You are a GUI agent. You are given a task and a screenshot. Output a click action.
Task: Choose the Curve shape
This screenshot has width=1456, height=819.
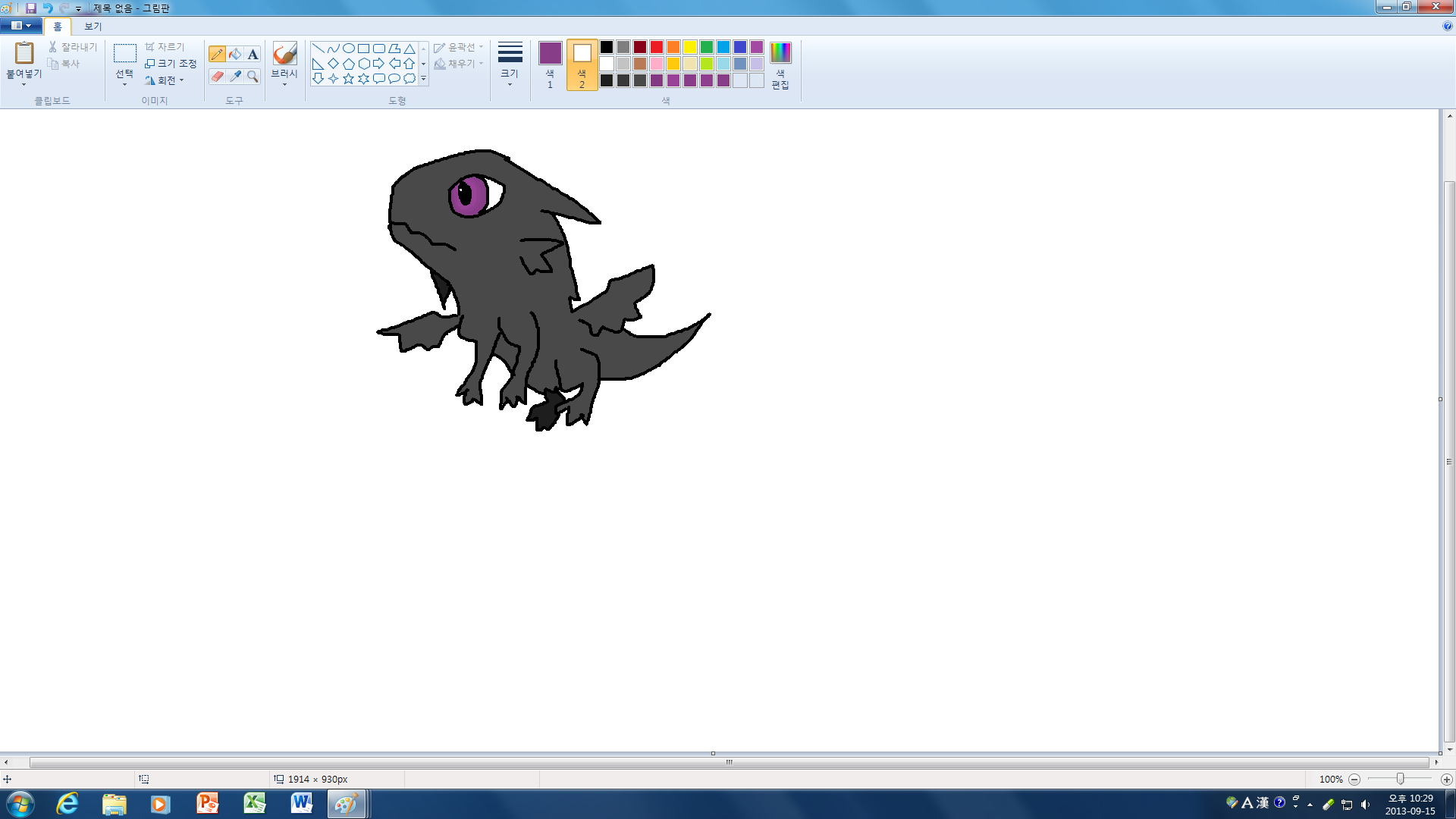click(334, 49)
